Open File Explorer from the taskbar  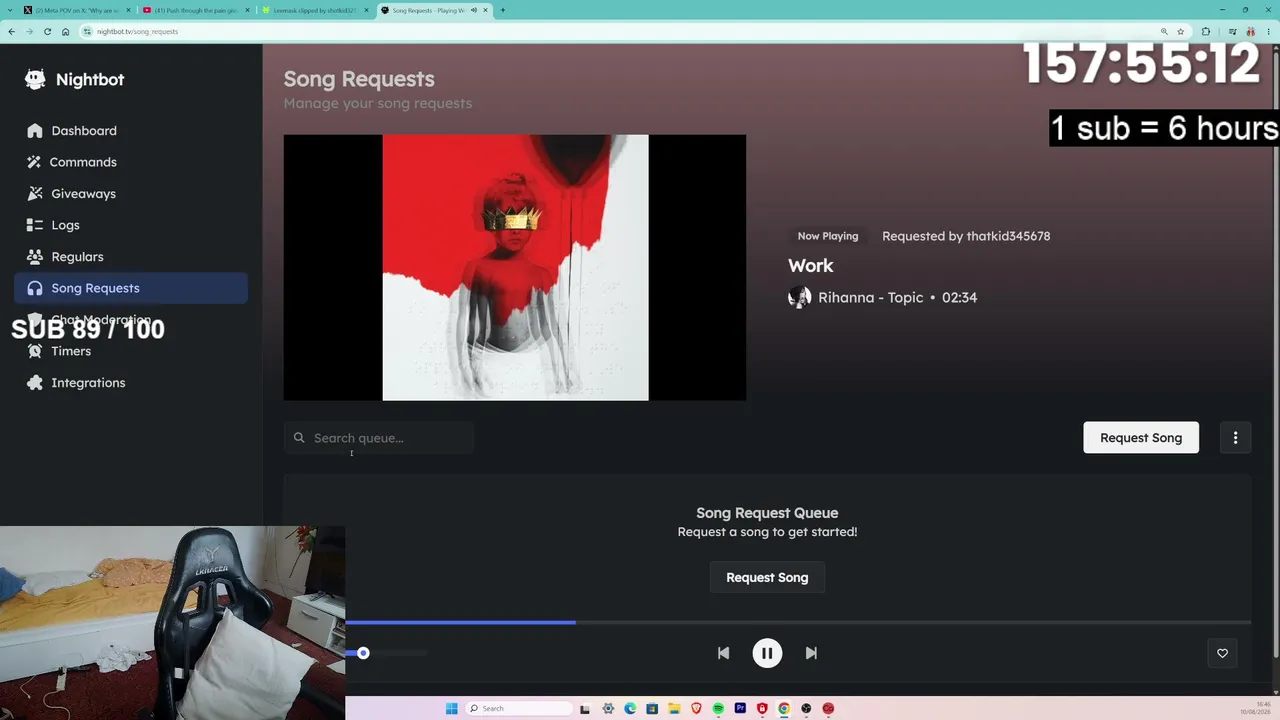[674, 708]
